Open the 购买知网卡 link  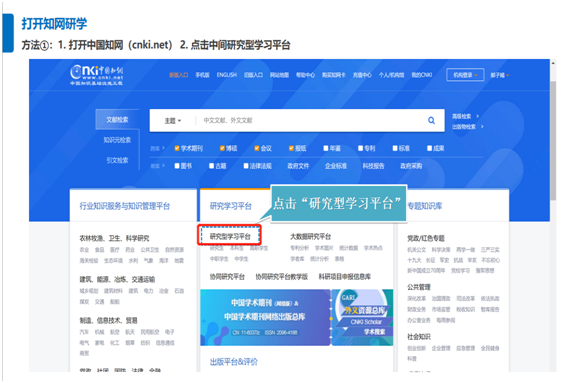tap(334, 75)
